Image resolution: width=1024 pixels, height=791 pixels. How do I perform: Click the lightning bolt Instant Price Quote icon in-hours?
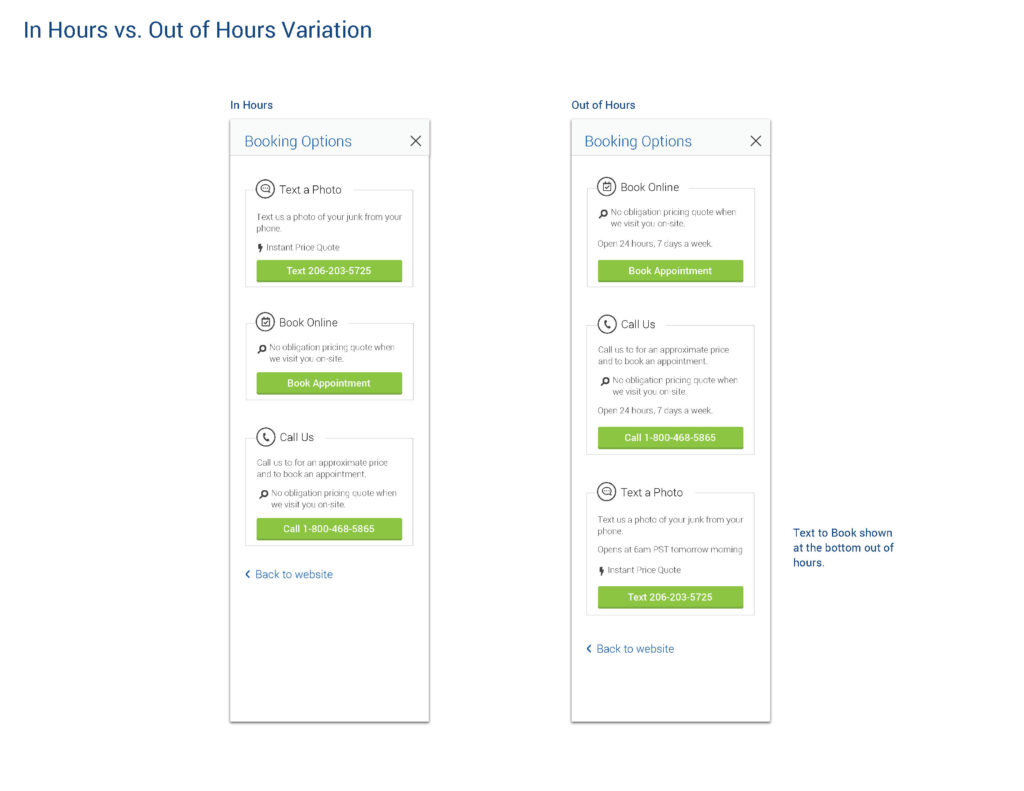260,247
